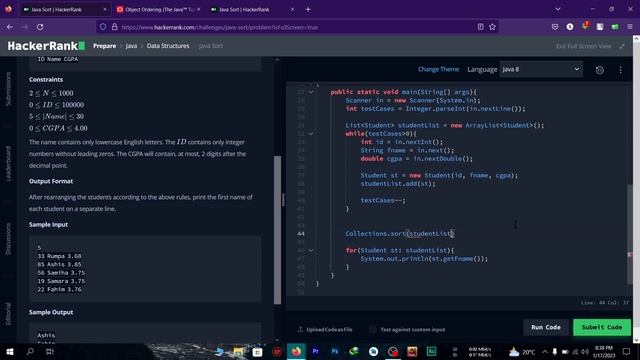Image resolution: width=640 pixels, height=360 pixels.
Task: Open the Language Java 8 dropdown
Action: (x=541, y=69)
